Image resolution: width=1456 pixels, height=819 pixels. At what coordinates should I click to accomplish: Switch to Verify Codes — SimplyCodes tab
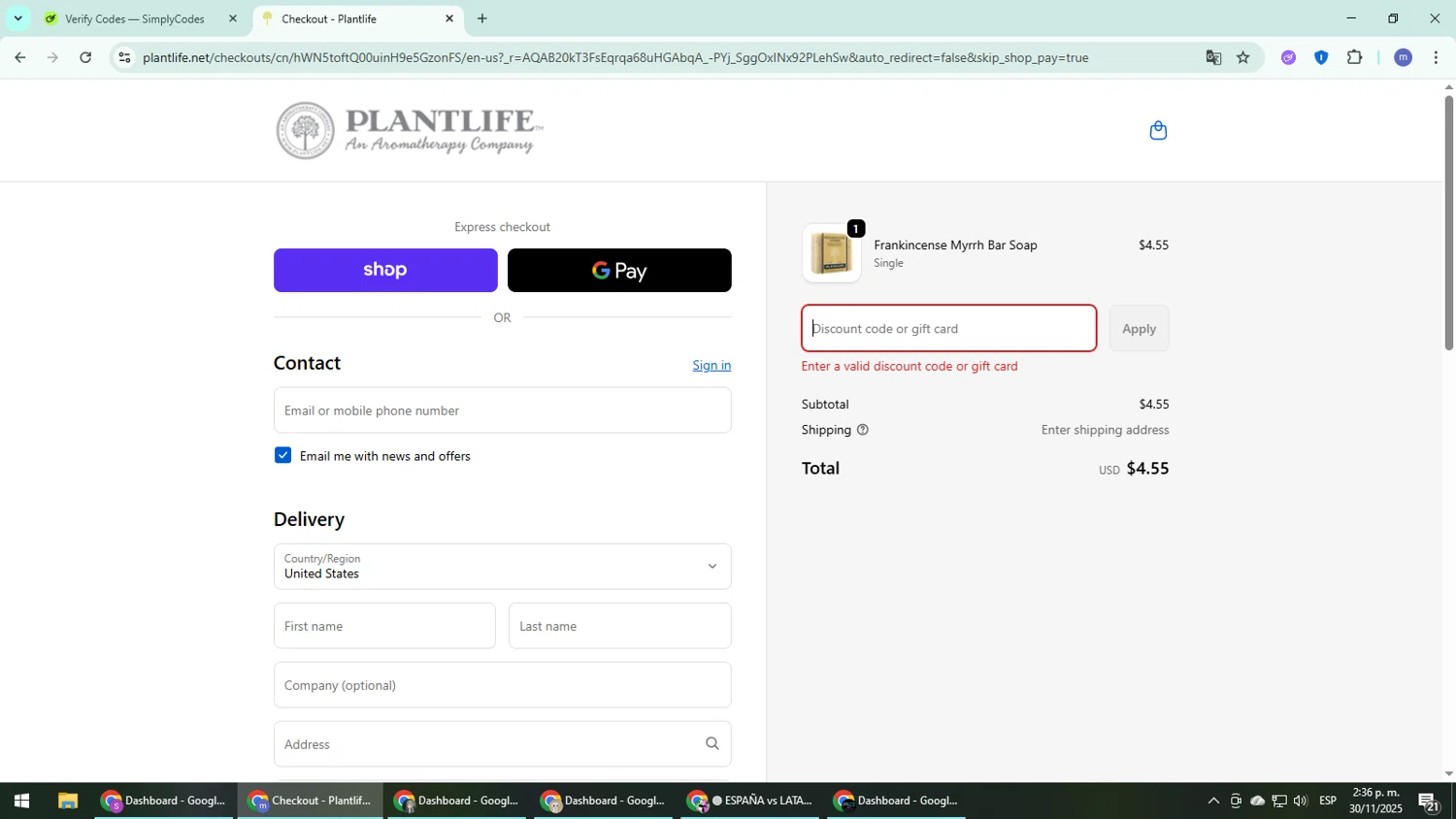[142, 18]
